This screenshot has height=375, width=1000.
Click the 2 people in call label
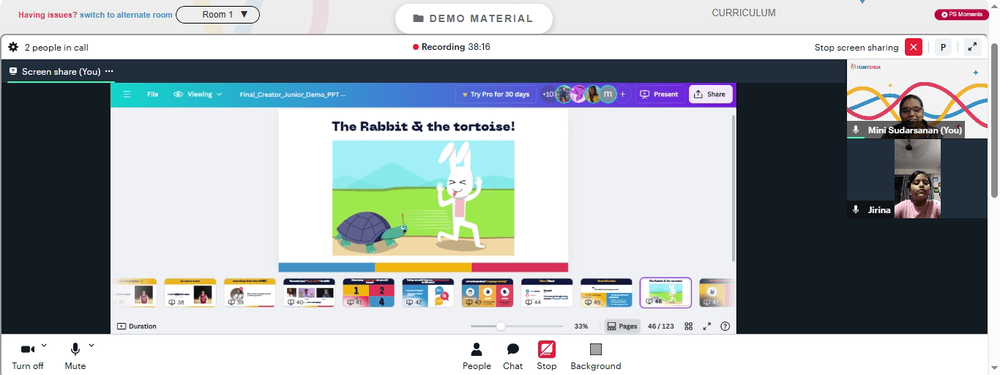coord(56,47)
